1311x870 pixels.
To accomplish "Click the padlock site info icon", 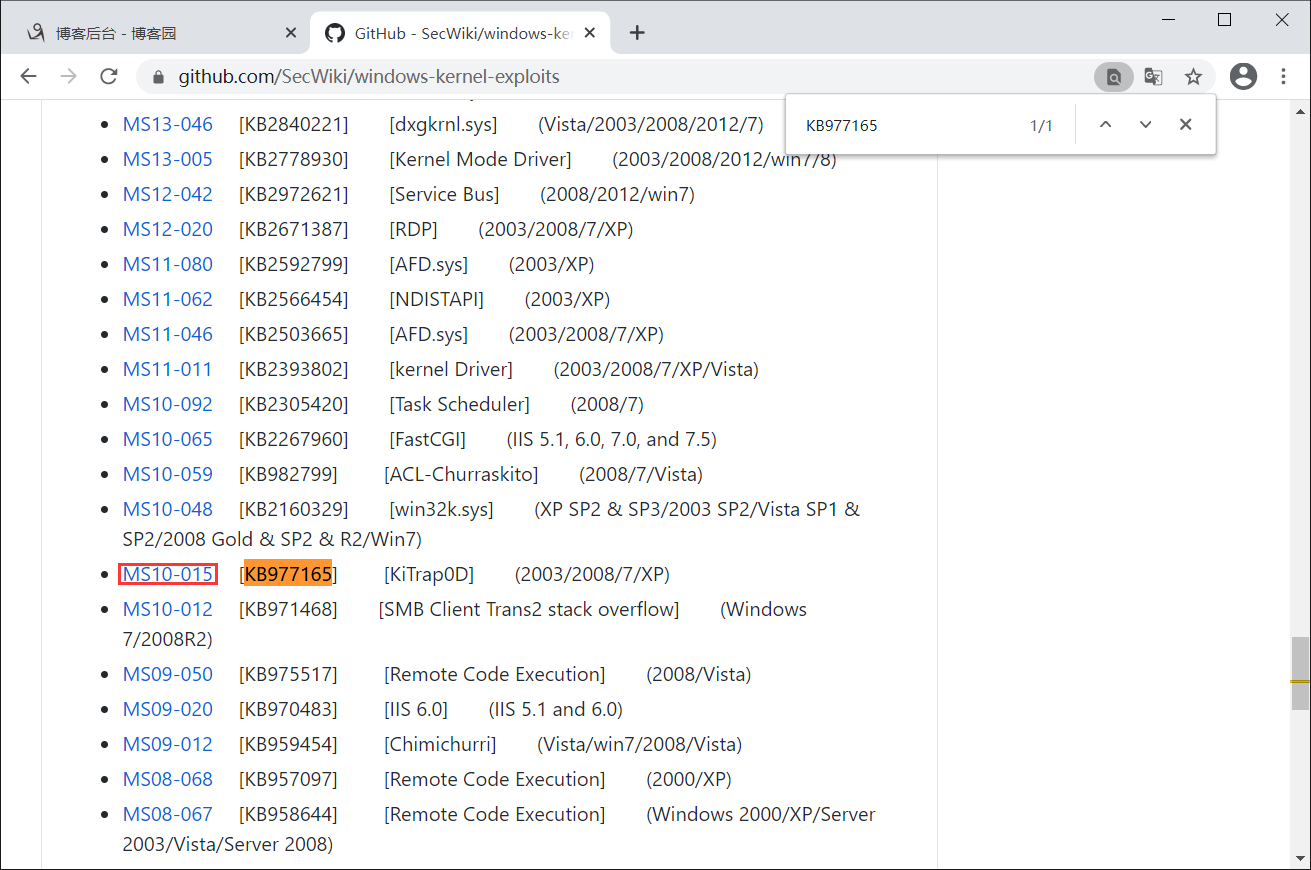I will [x=157, y=77].
